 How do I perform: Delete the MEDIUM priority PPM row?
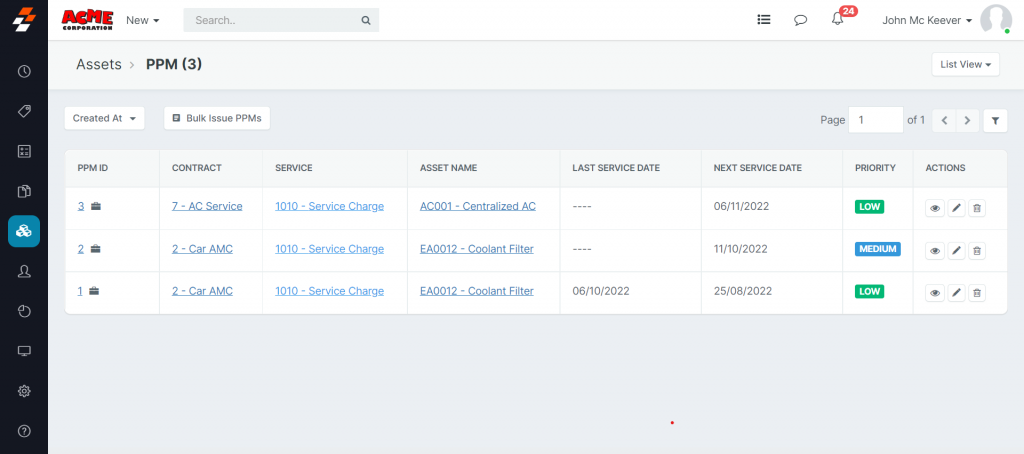pos(977,251)
